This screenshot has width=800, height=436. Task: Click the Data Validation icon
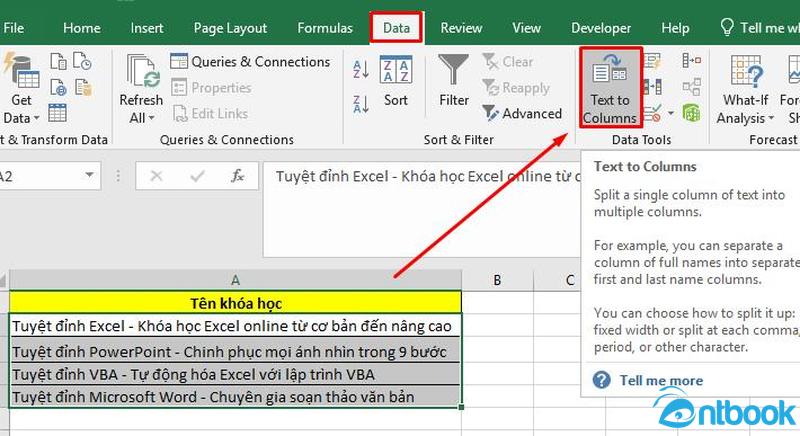click(x=653, y=113)
